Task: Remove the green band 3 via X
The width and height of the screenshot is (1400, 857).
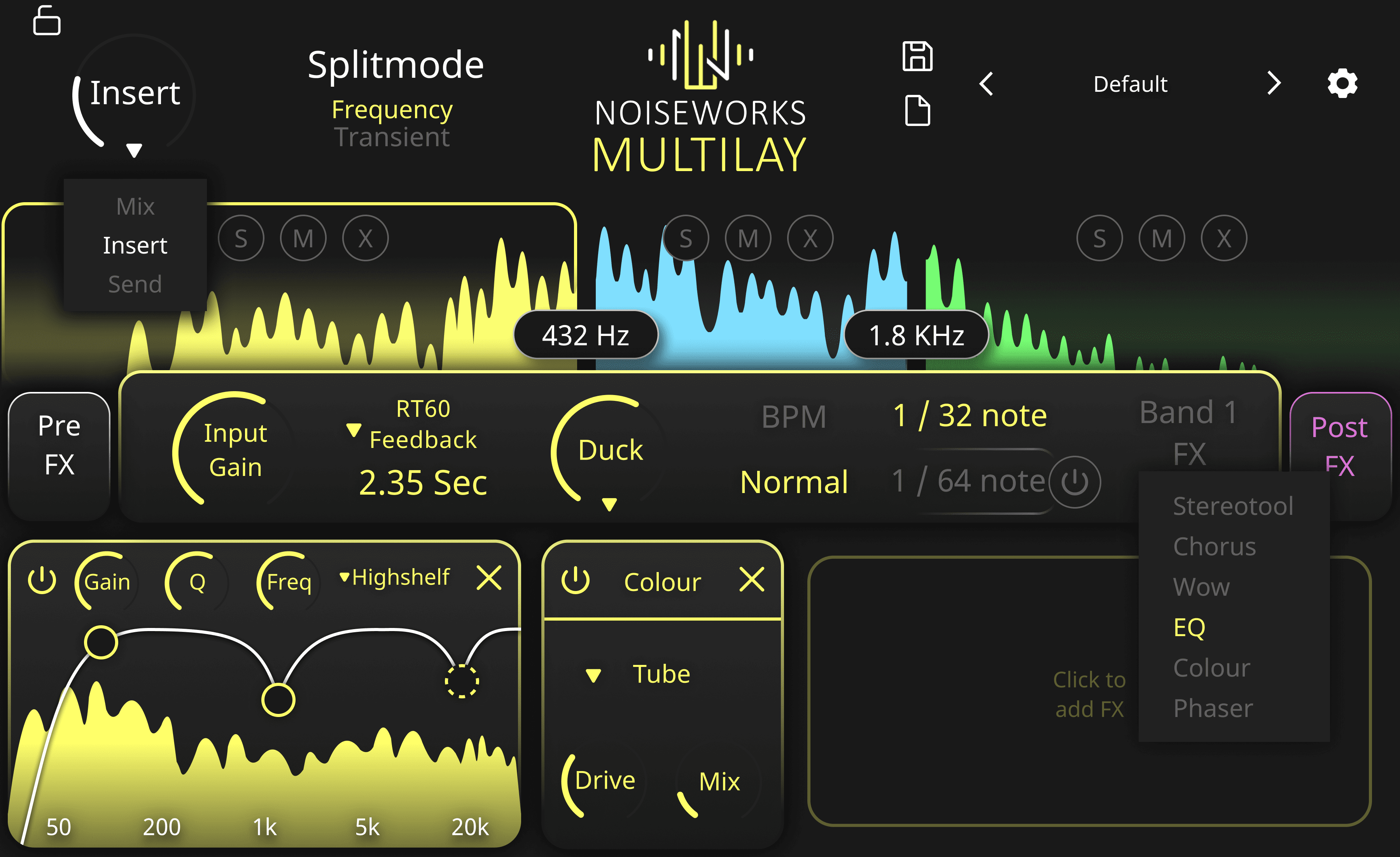Action: pos(1224,238)
